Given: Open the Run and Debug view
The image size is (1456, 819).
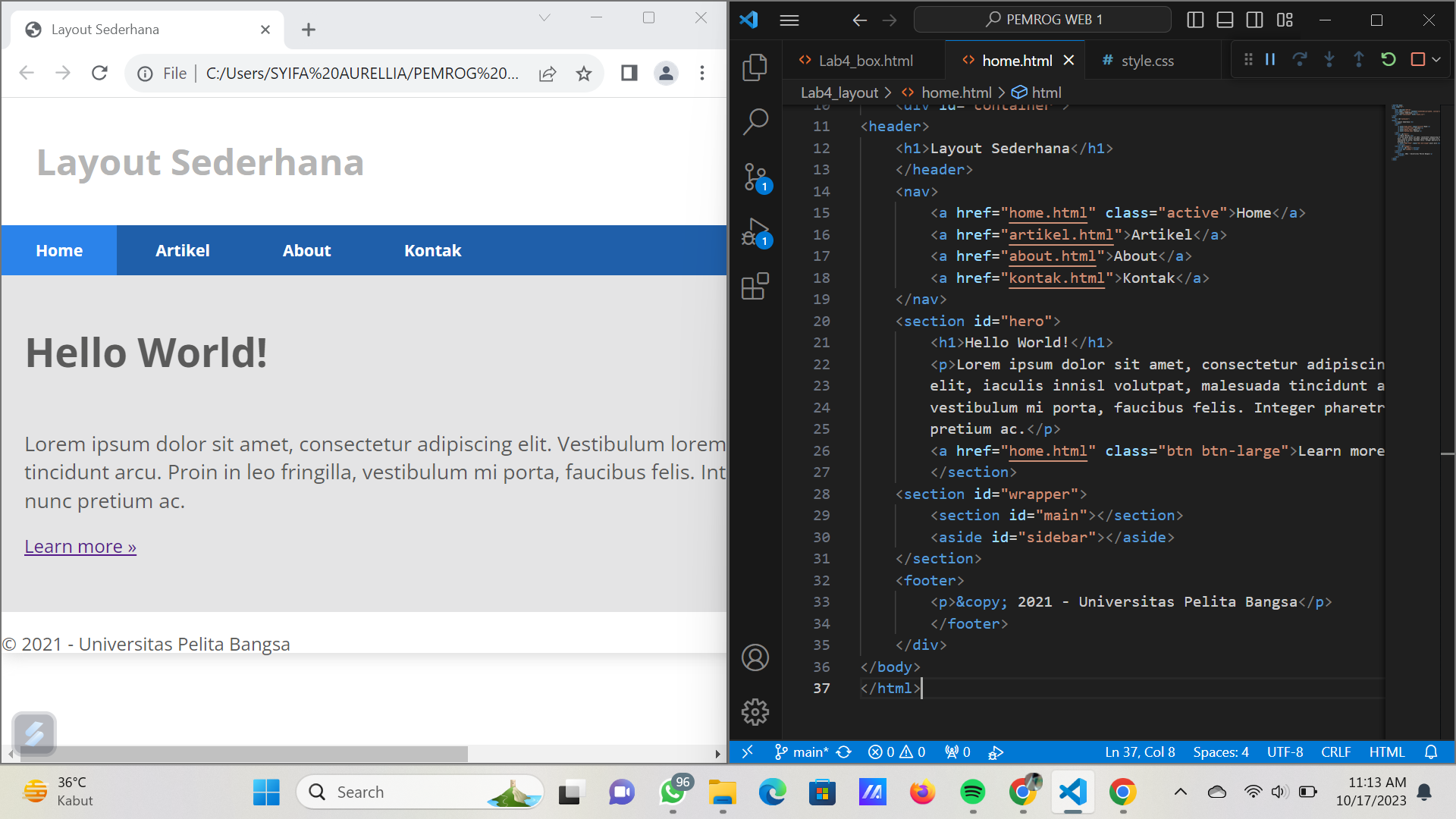Looking at the screenshot, I should click(756, 231).
